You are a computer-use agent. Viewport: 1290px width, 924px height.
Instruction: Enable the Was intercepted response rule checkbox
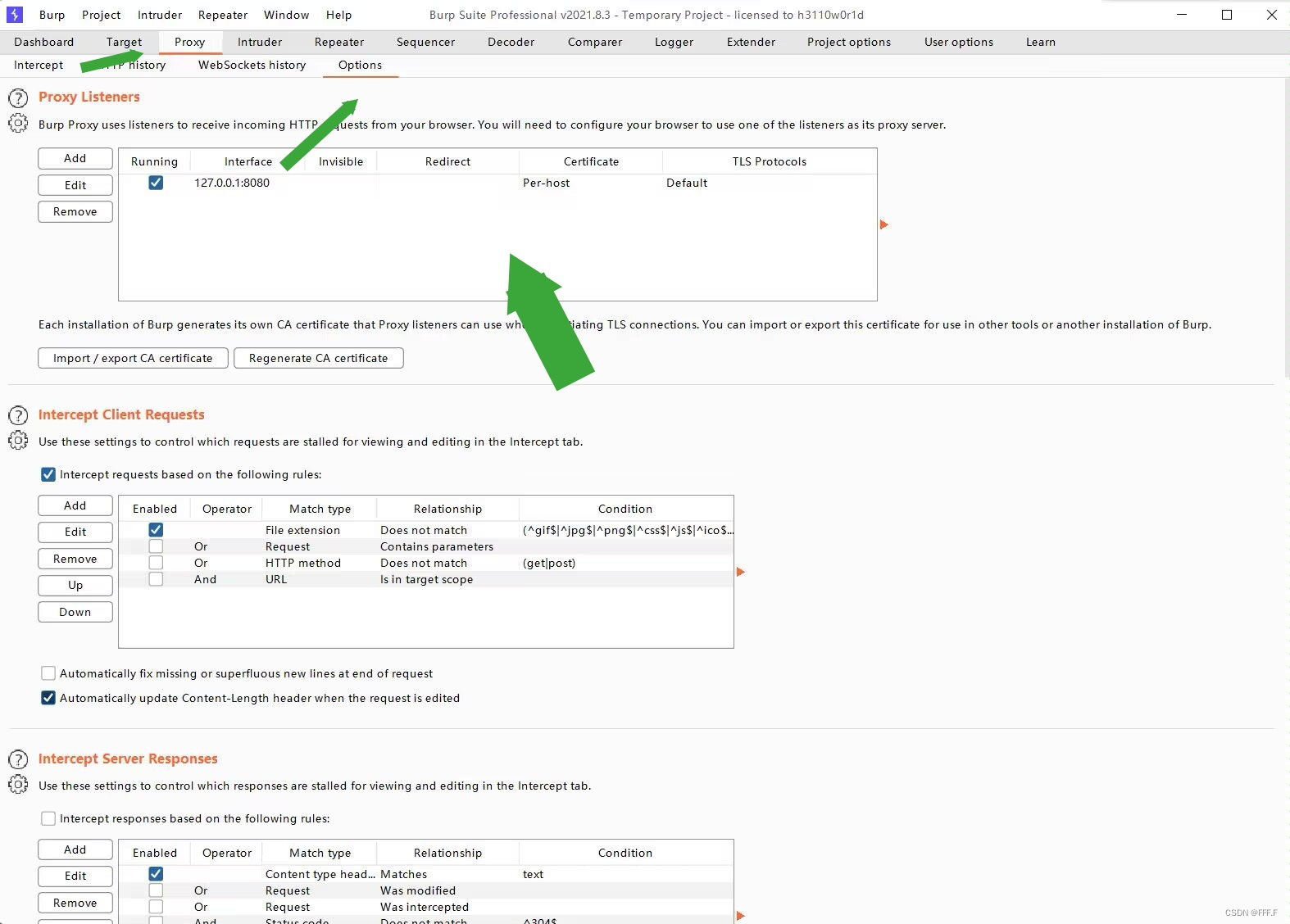(156, 907)
